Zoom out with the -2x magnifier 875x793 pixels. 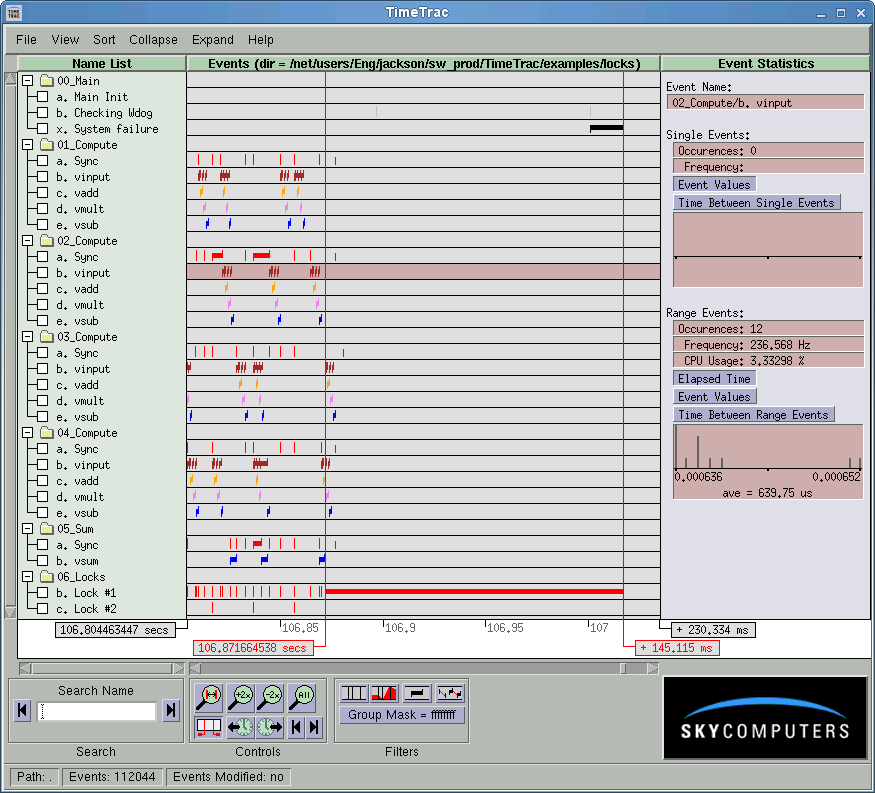coord(270,696)
